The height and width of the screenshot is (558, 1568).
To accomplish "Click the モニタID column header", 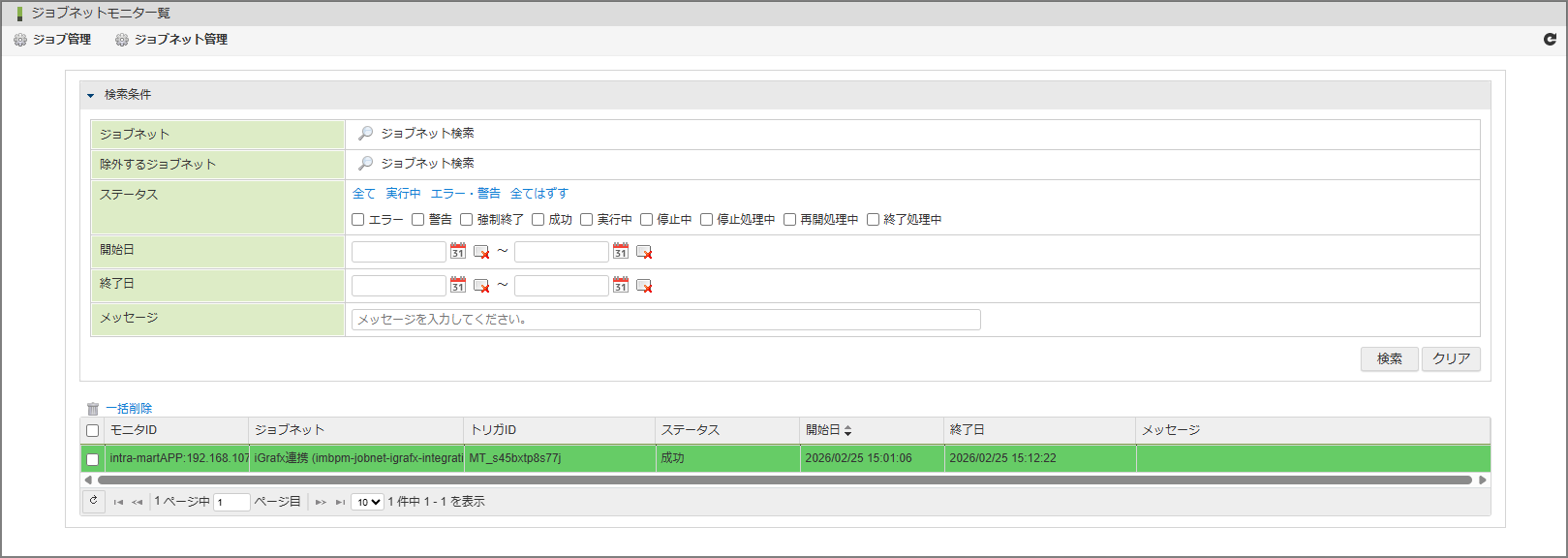I will [x=176, y=430].
